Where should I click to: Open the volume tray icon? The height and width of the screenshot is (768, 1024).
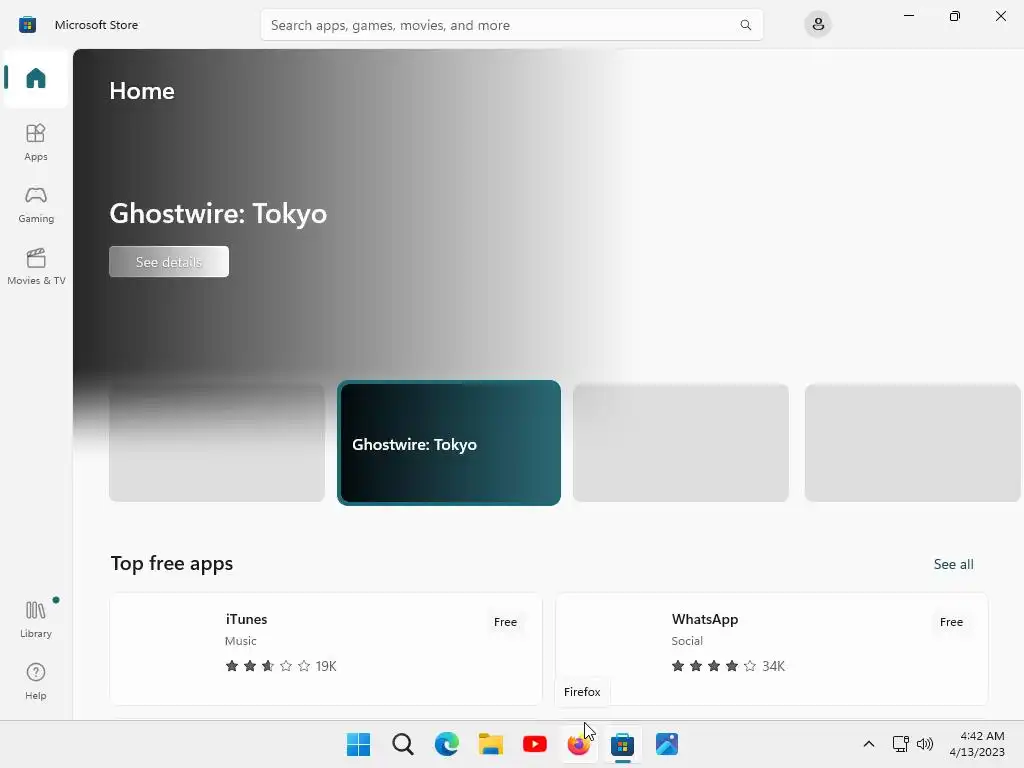click(925, 744)
